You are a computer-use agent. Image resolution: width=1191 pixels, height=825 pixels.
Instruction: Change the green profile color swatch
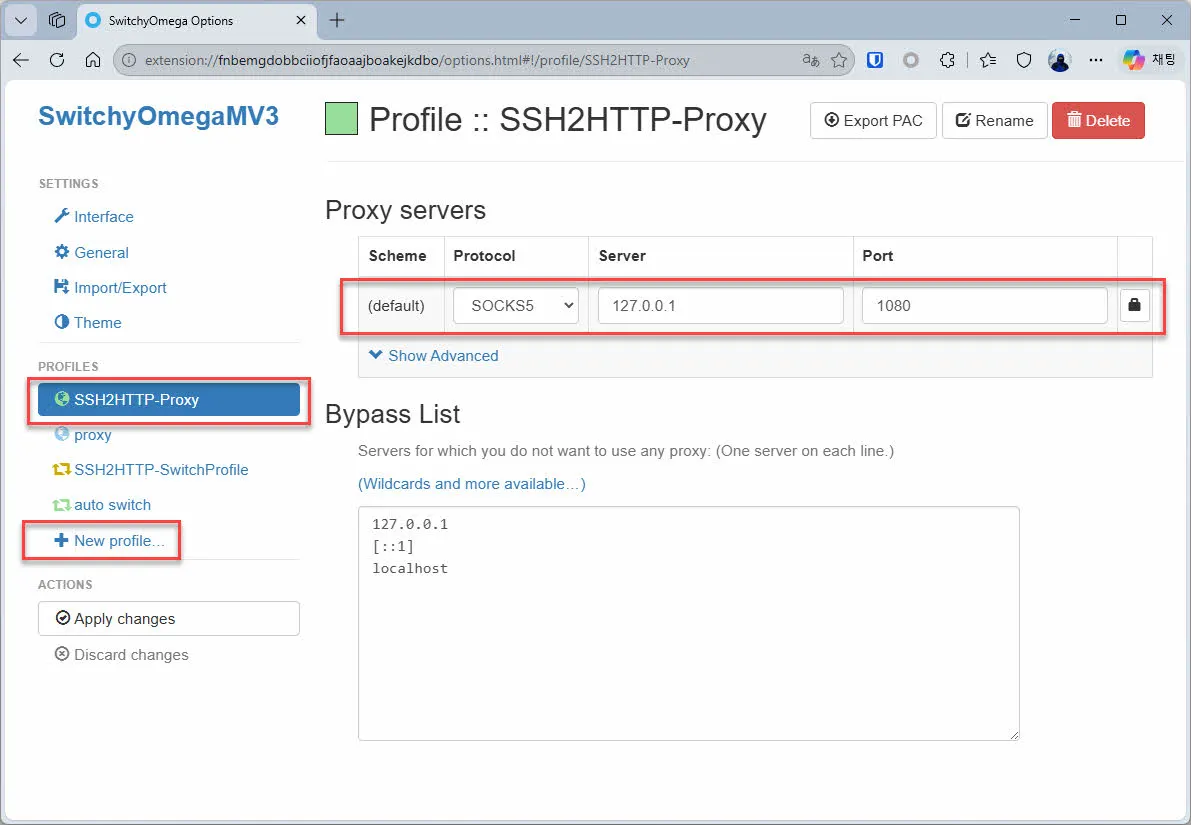[x=341, y=119]
